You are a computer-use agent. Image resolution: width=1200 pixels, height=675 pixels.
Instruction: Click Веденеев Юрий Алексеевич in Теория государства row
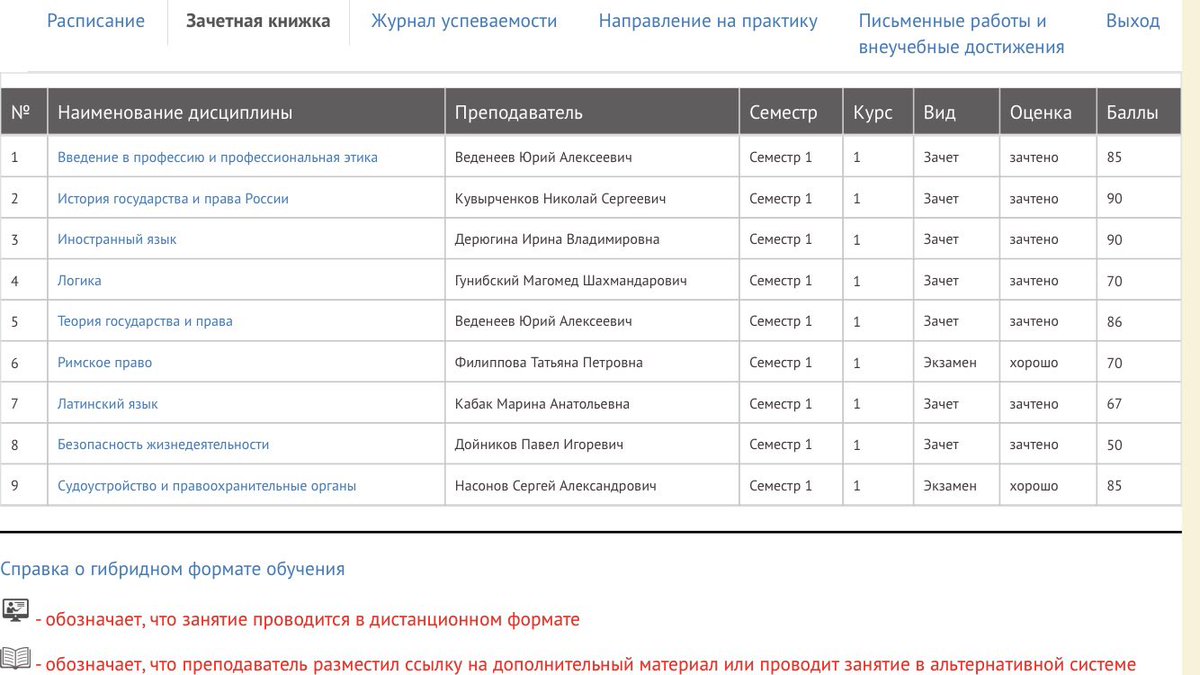tap(543, 321)
